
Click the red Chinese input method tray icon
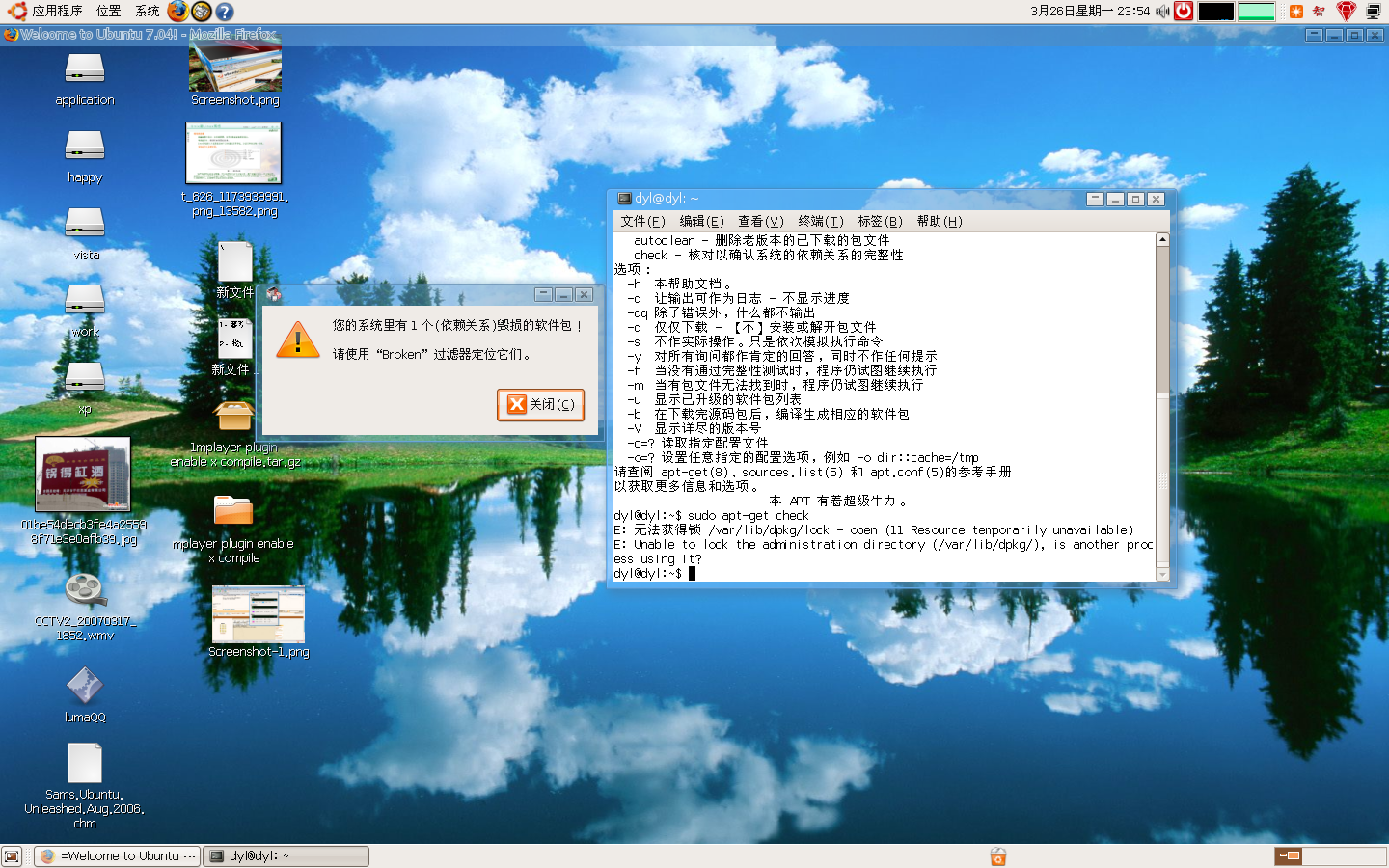point(1319,12)
